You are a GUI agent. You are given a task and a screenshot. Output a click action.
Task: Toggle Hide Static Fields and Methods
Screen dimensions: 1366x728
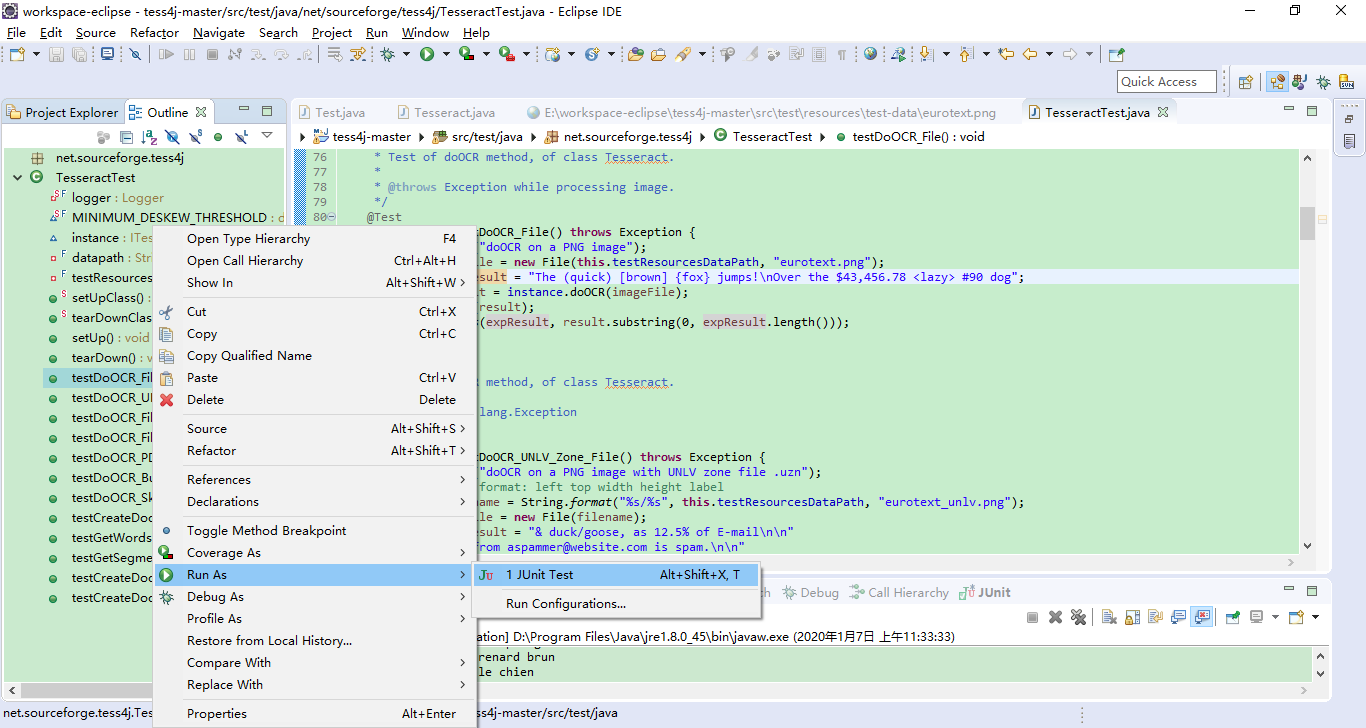click(195, 136)
